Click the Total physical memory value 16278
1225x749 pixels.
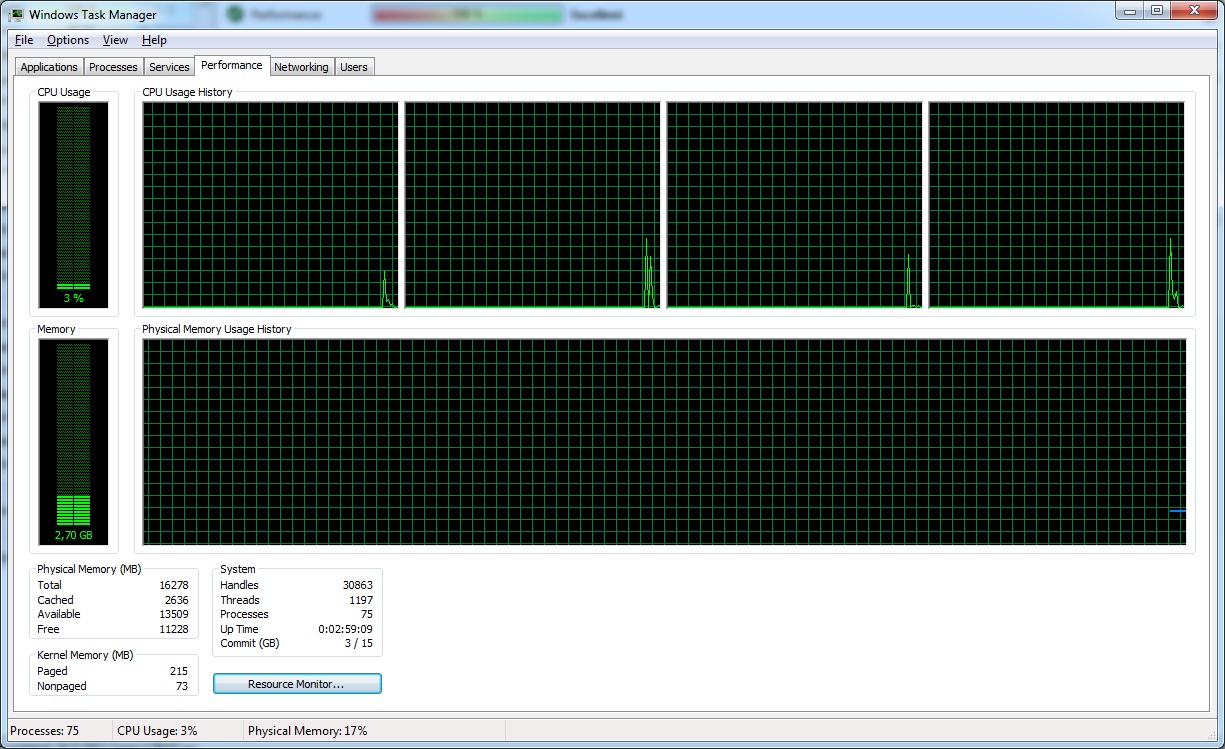[x=174, y=585]
